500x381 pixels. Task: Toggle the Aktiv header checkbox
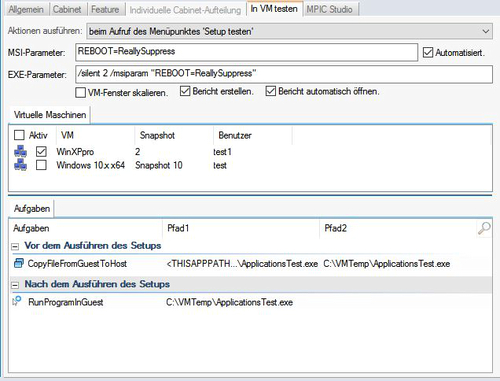19,135
